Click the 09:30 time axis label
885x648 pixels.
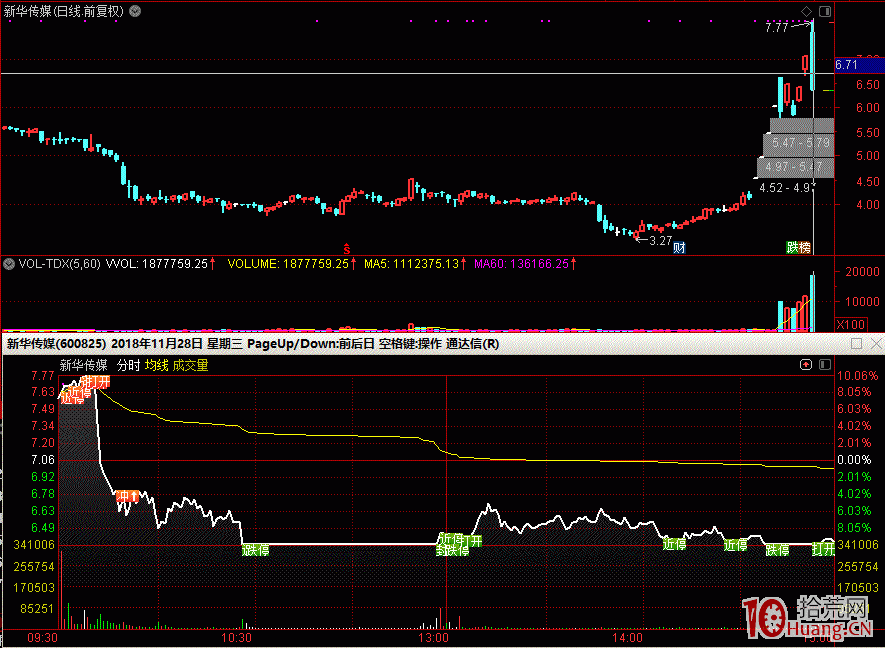click(x=43, y=638)
